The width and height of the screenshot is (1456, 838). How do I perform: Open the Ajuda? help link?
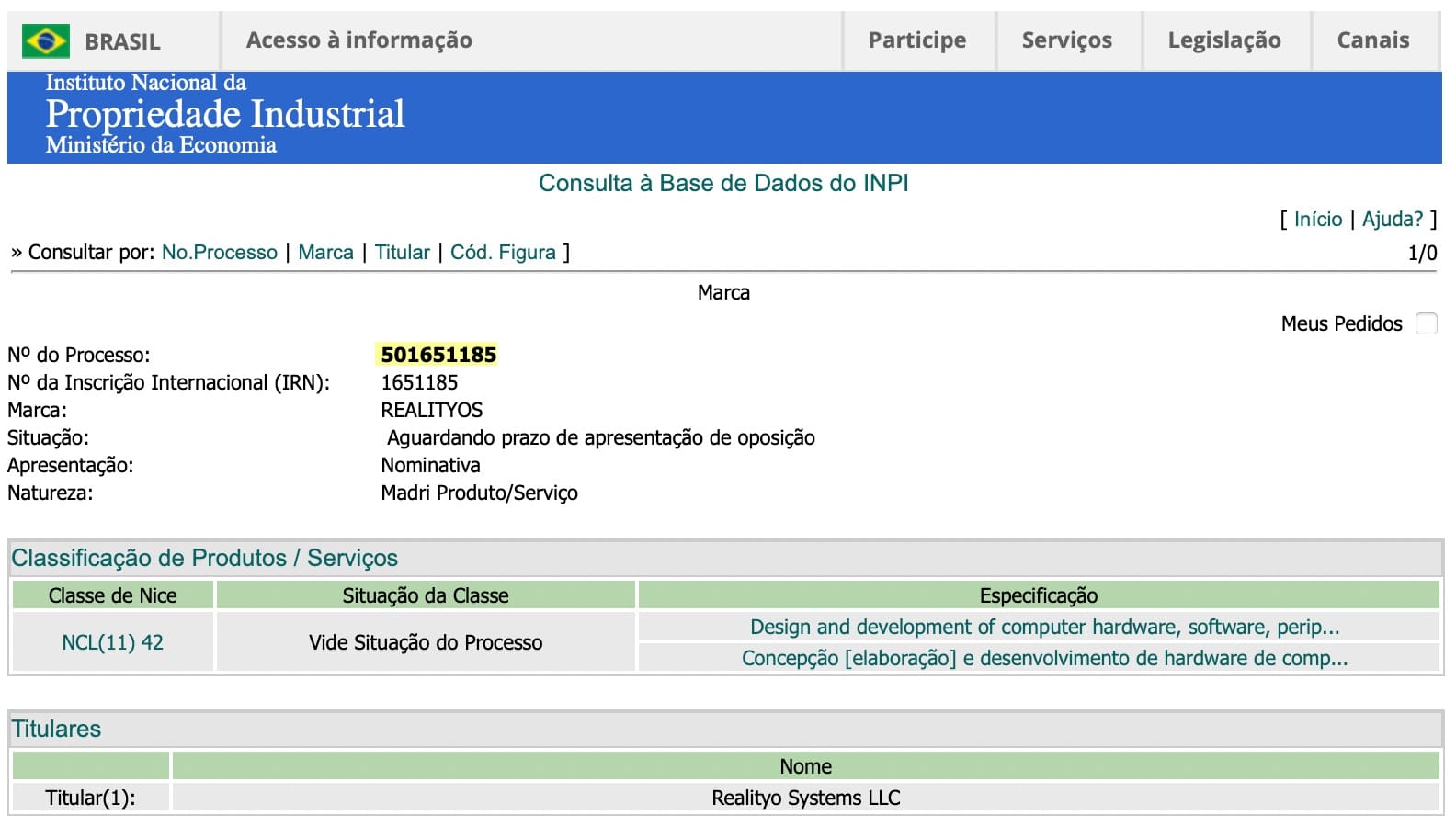click(1393, 219)
